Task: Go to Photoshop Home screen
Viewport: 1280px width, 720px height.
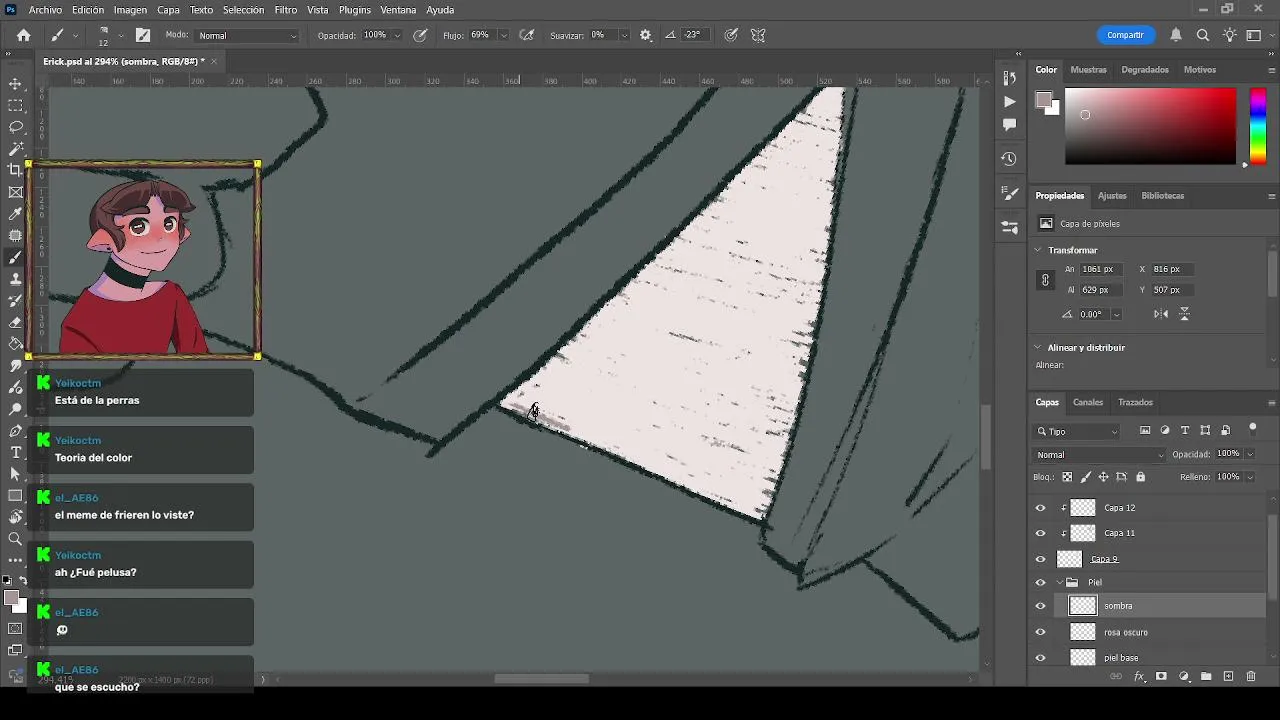Action: point(24,35)
